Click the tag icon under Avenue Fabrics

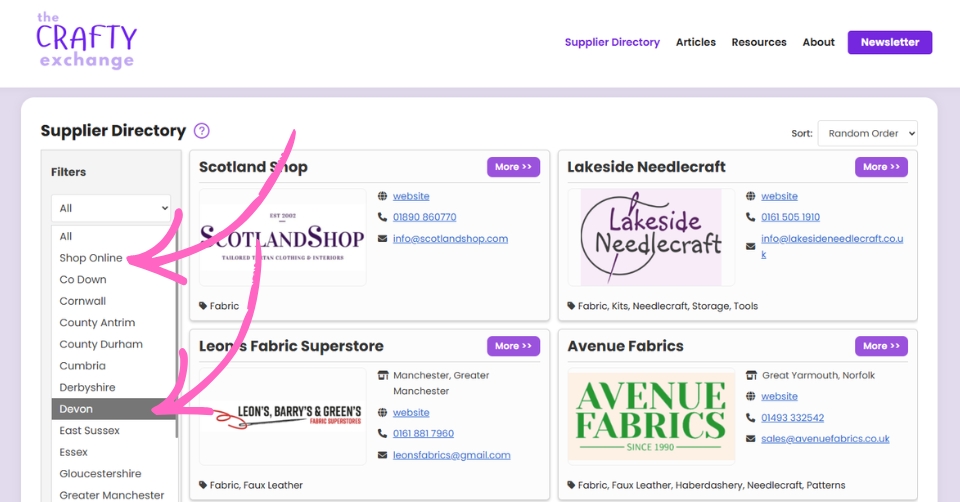[x=572, y=485]
